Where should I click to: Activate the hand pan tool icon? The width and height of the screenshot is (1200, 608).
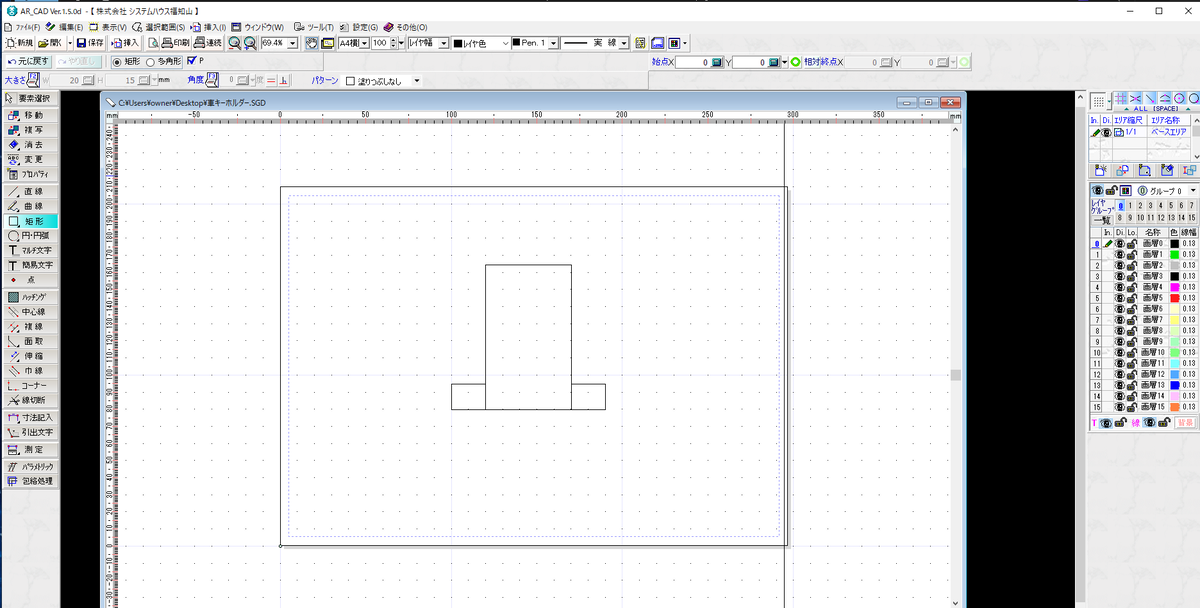point(311,43)
